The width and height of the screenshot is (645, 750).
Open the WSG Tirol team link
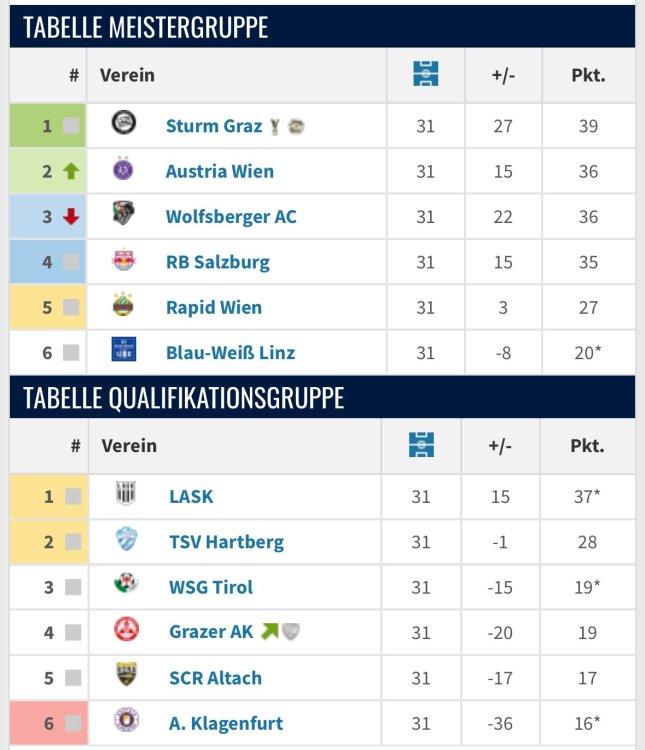tap(211, 587)
